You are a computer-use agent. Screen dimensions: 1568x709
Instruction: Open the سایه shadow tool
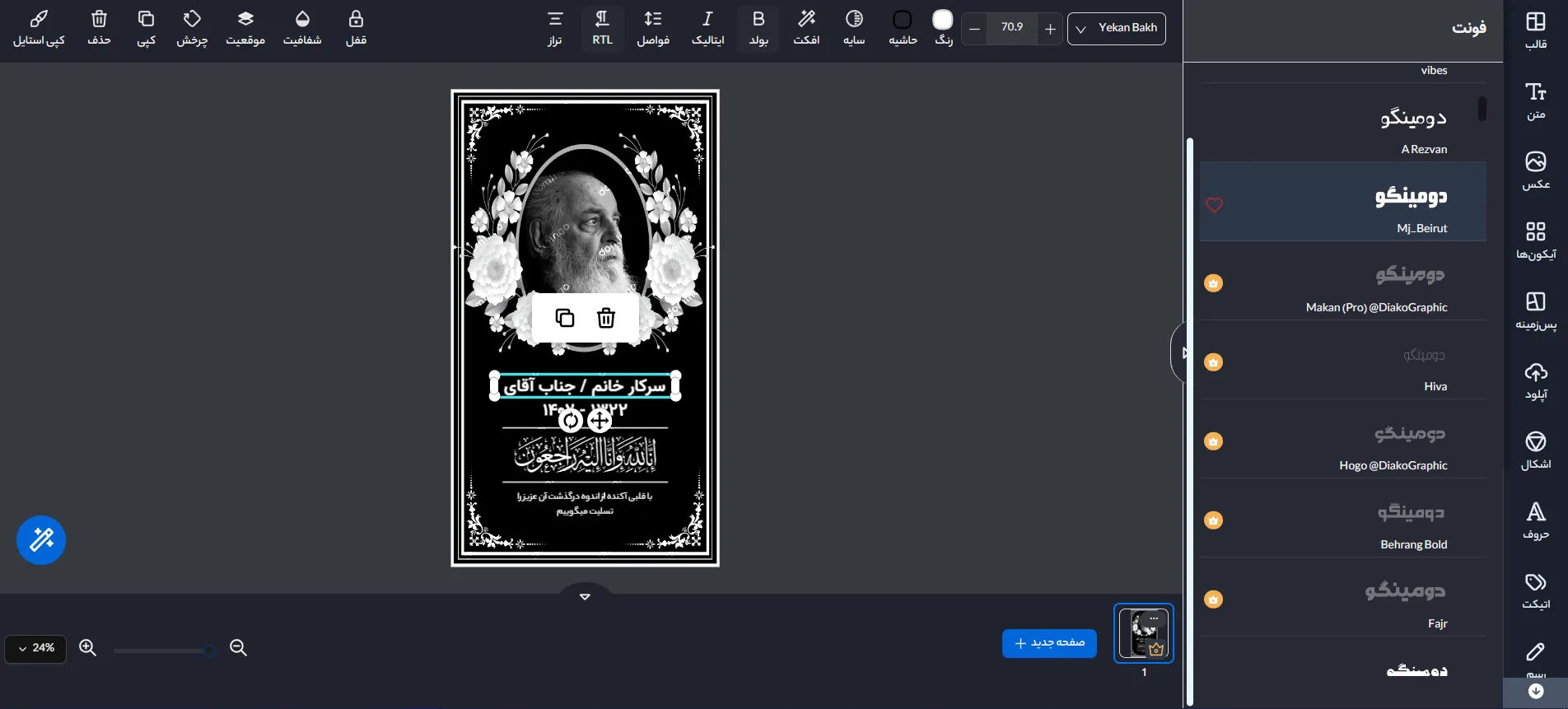[854, 28]
